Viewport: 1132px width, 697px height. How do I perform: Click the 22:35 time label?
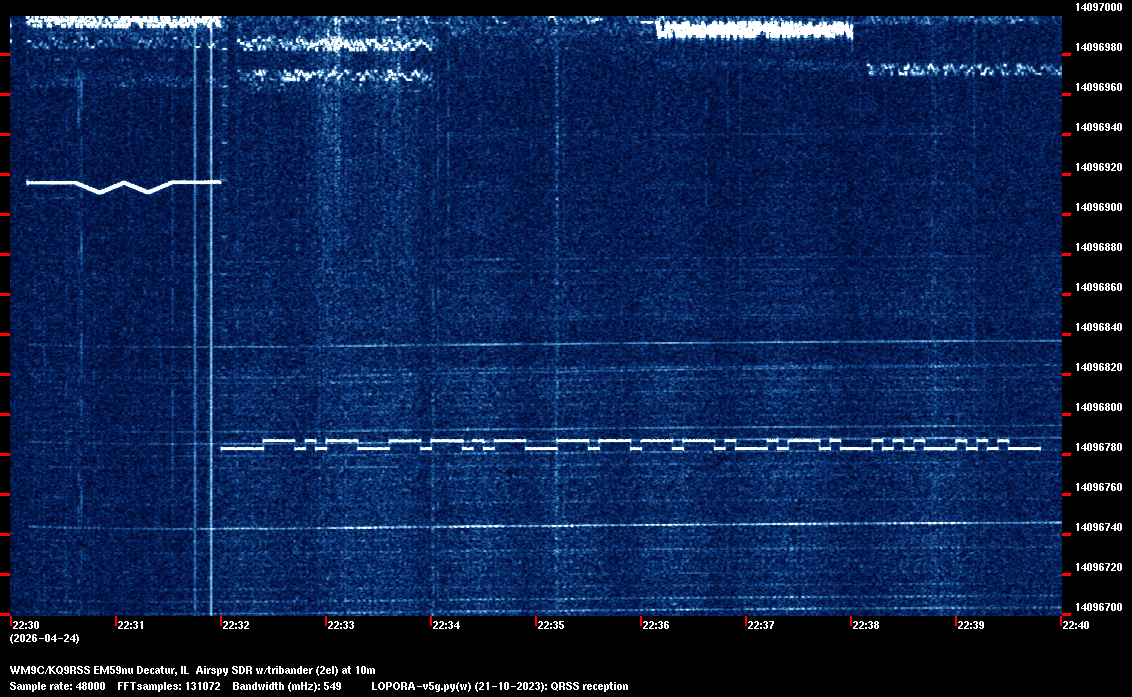coord(551,626)
